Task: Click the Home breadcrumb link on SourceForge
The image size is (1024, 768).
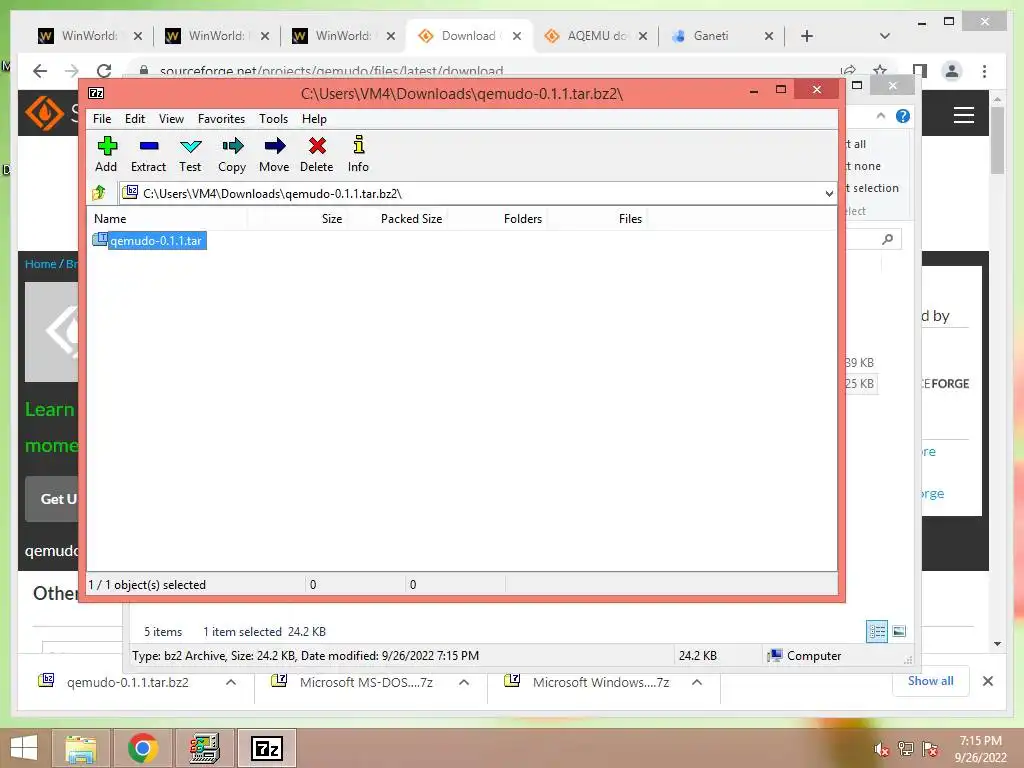Action: pyautogui.click(x=40, y=264)
